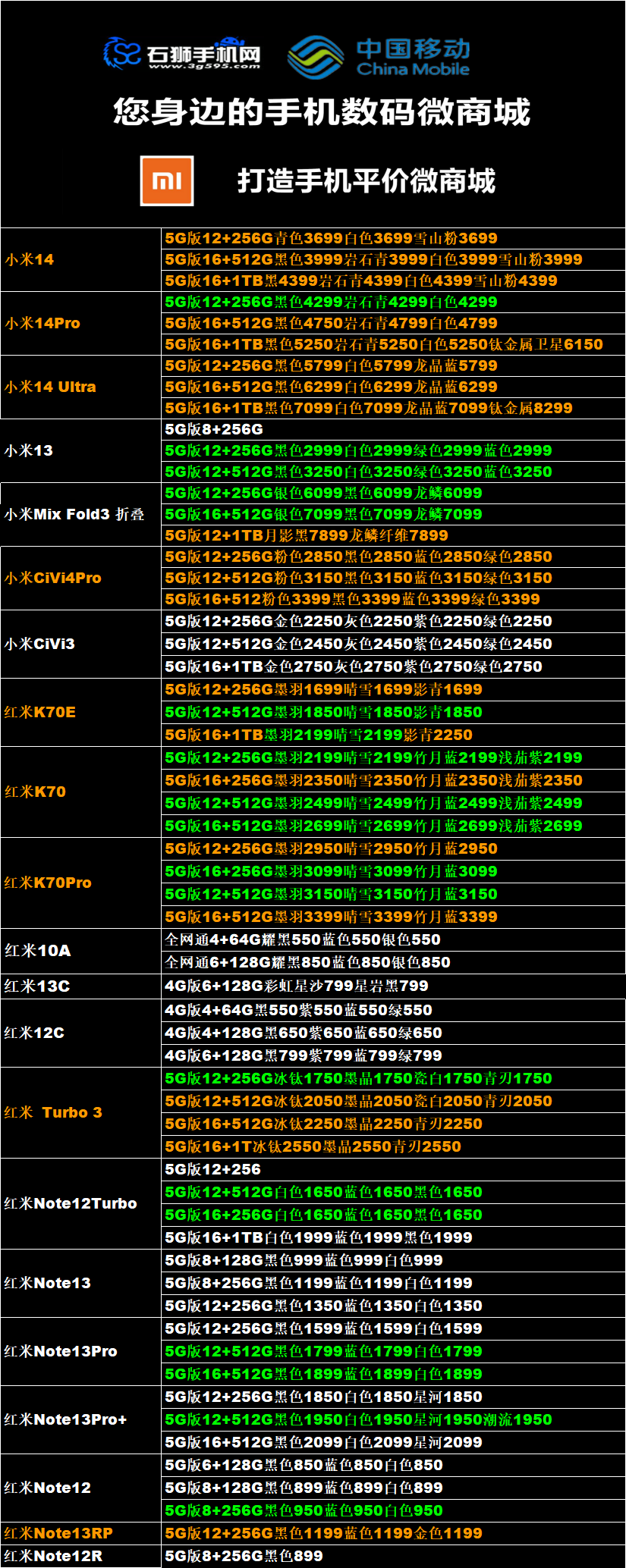Click the 5G版12+256 row under Note12Turbo

coord(394,1169)
